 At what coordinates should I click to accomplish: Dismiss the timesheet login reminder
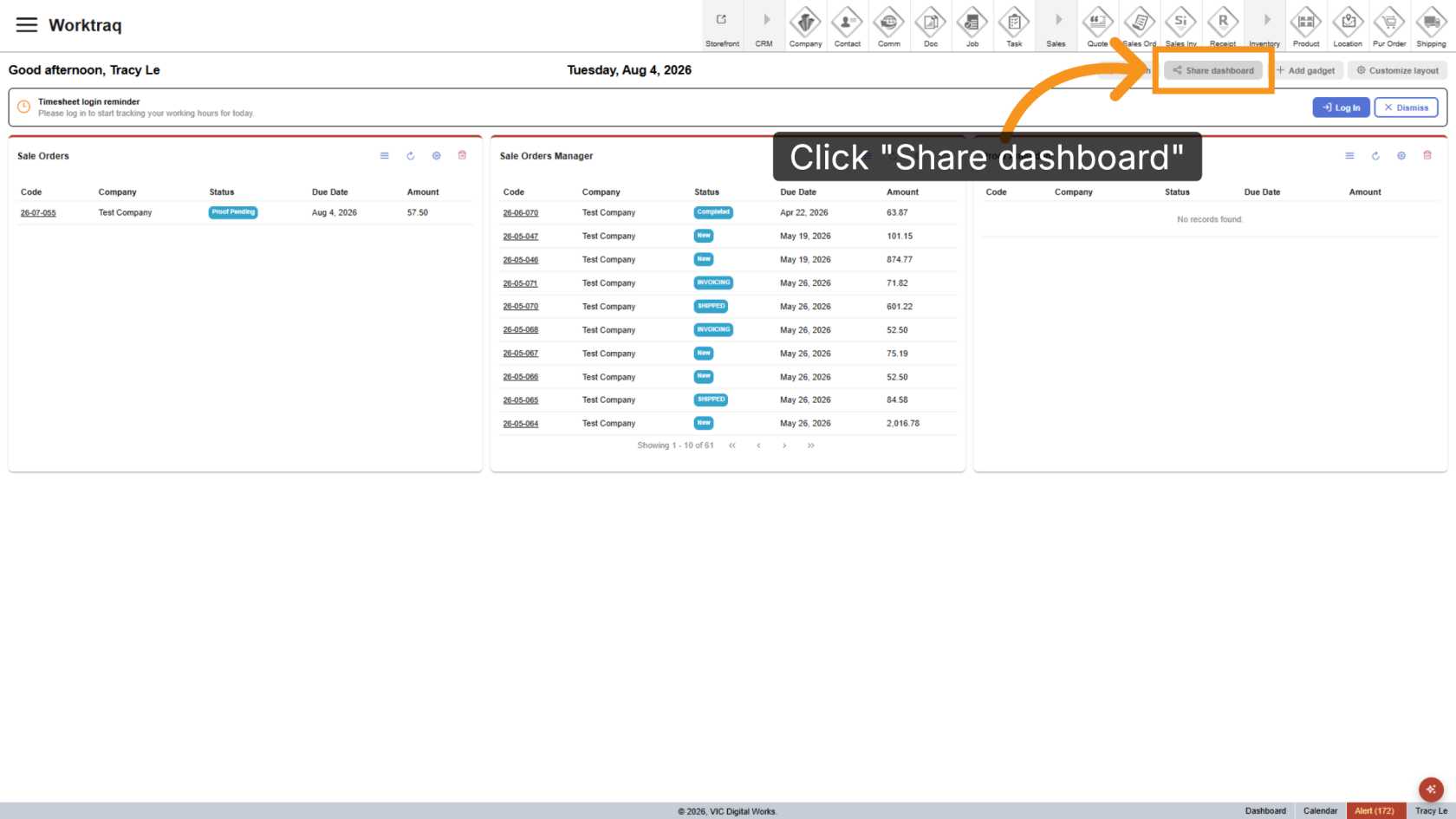click(x=1406, y=107)
